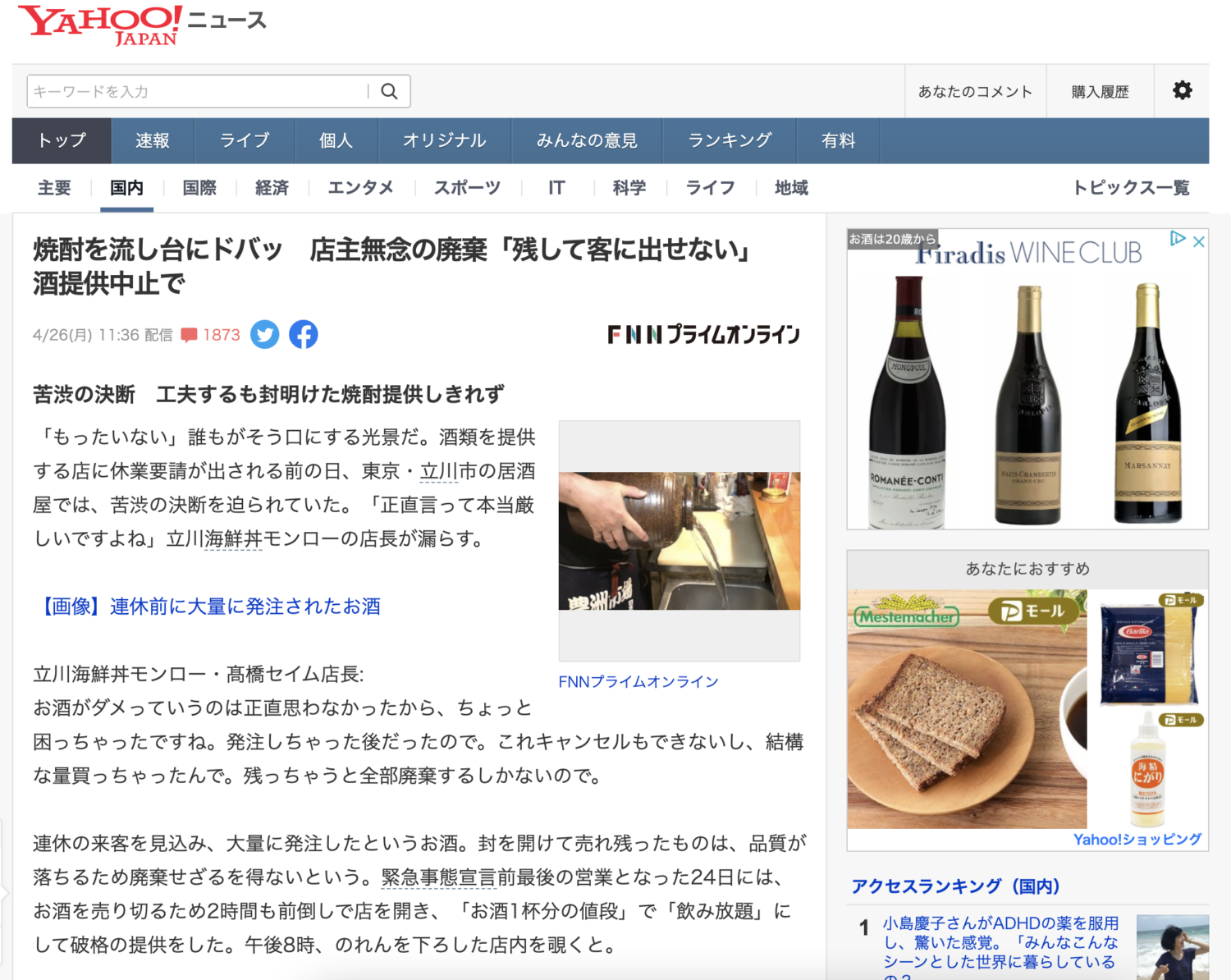Open FNNプライムオンライン publisher logo
1231x980 pixels.
tap(703, 334)
